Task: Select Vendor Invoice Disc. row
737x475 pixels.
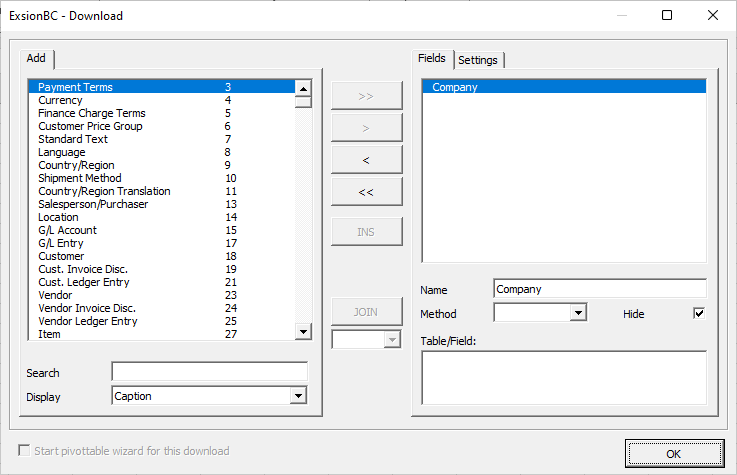Action: click(162, 308)
